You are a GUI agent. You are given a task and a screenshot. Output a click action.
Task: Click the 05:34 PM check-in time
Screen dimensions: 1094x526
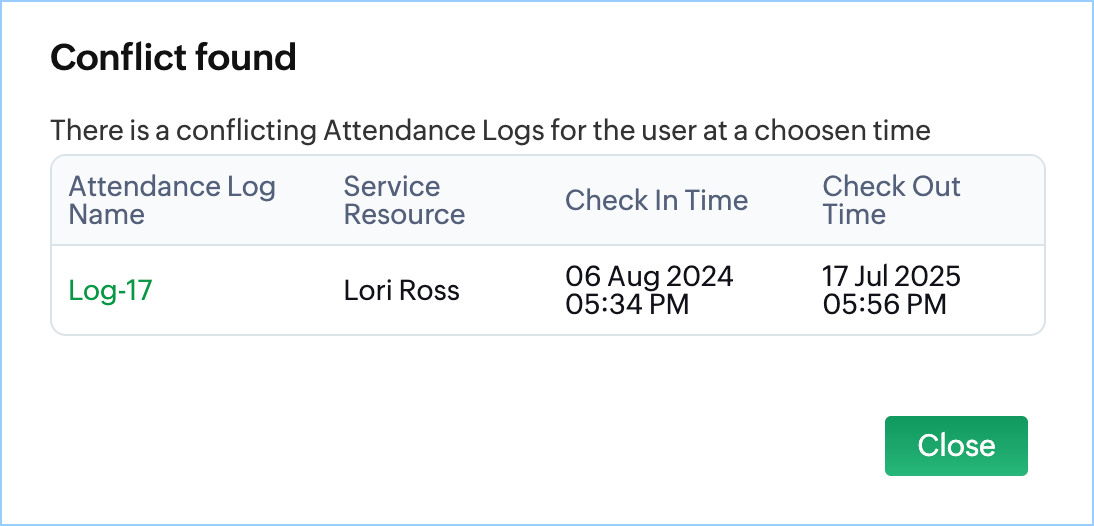(x=627, y=304)
